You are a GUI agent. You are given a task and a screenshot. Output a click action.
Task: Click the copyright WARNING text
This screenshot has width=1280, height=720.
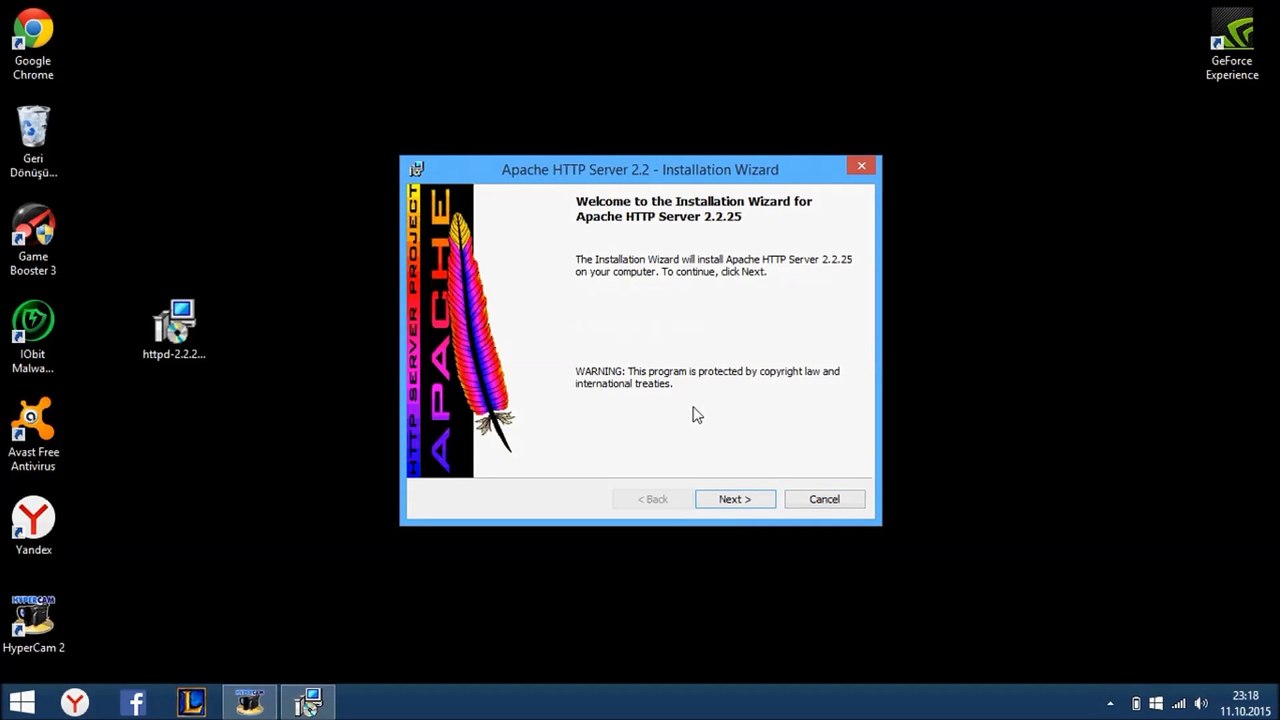point(707,377)
